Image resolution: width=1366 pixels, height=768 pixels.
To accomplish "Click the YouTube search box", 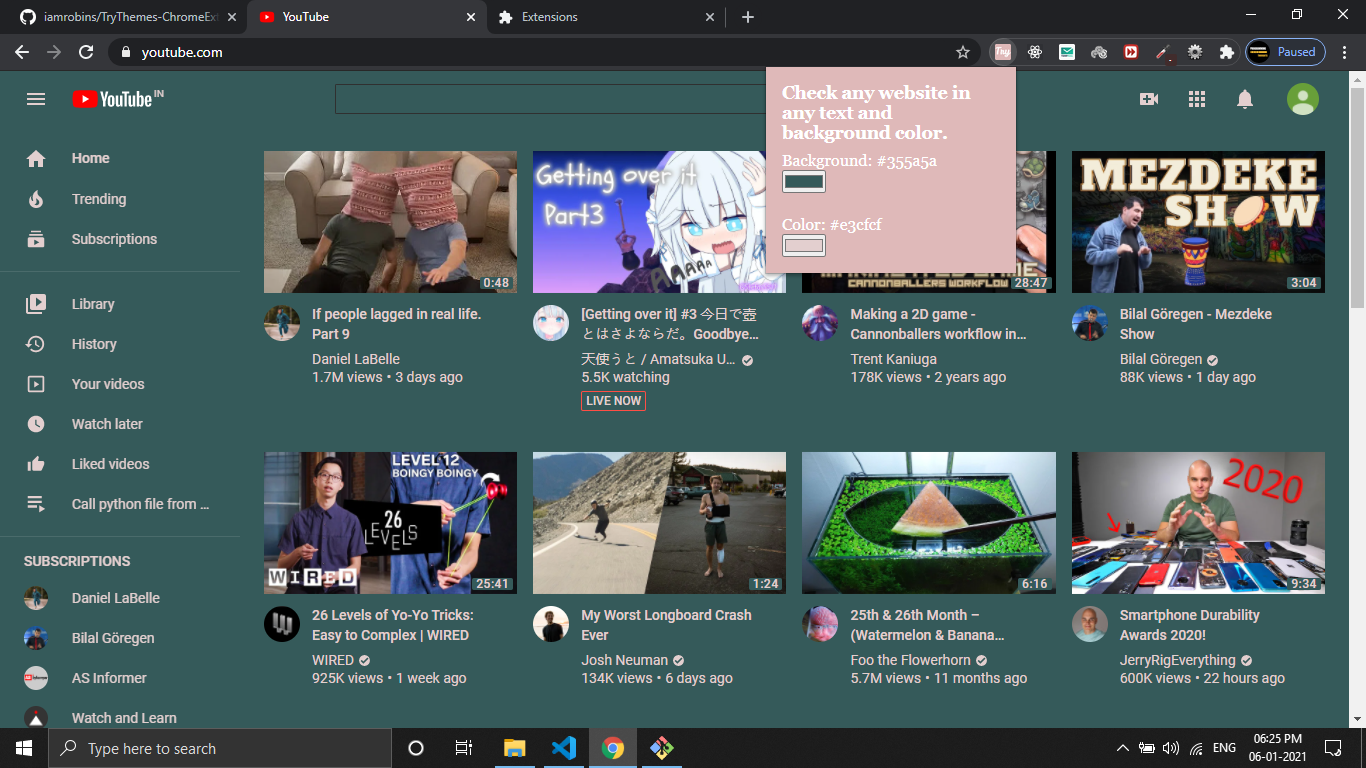I will pyautogui.click(x=550, y=99).
